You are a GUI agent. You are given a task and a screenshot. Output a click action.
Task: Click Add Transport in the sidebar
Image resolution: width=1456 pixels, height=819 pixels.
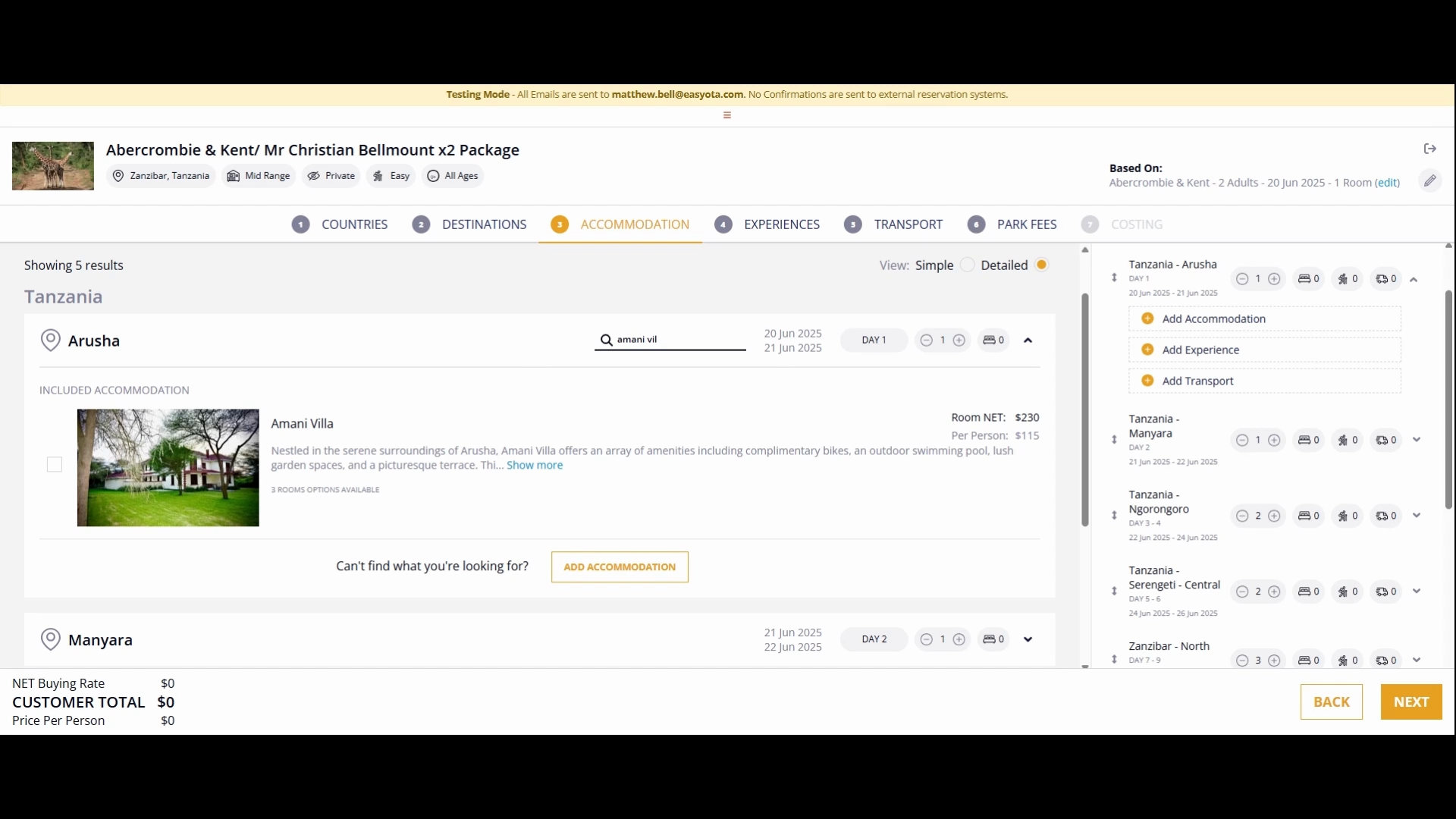1265,381
